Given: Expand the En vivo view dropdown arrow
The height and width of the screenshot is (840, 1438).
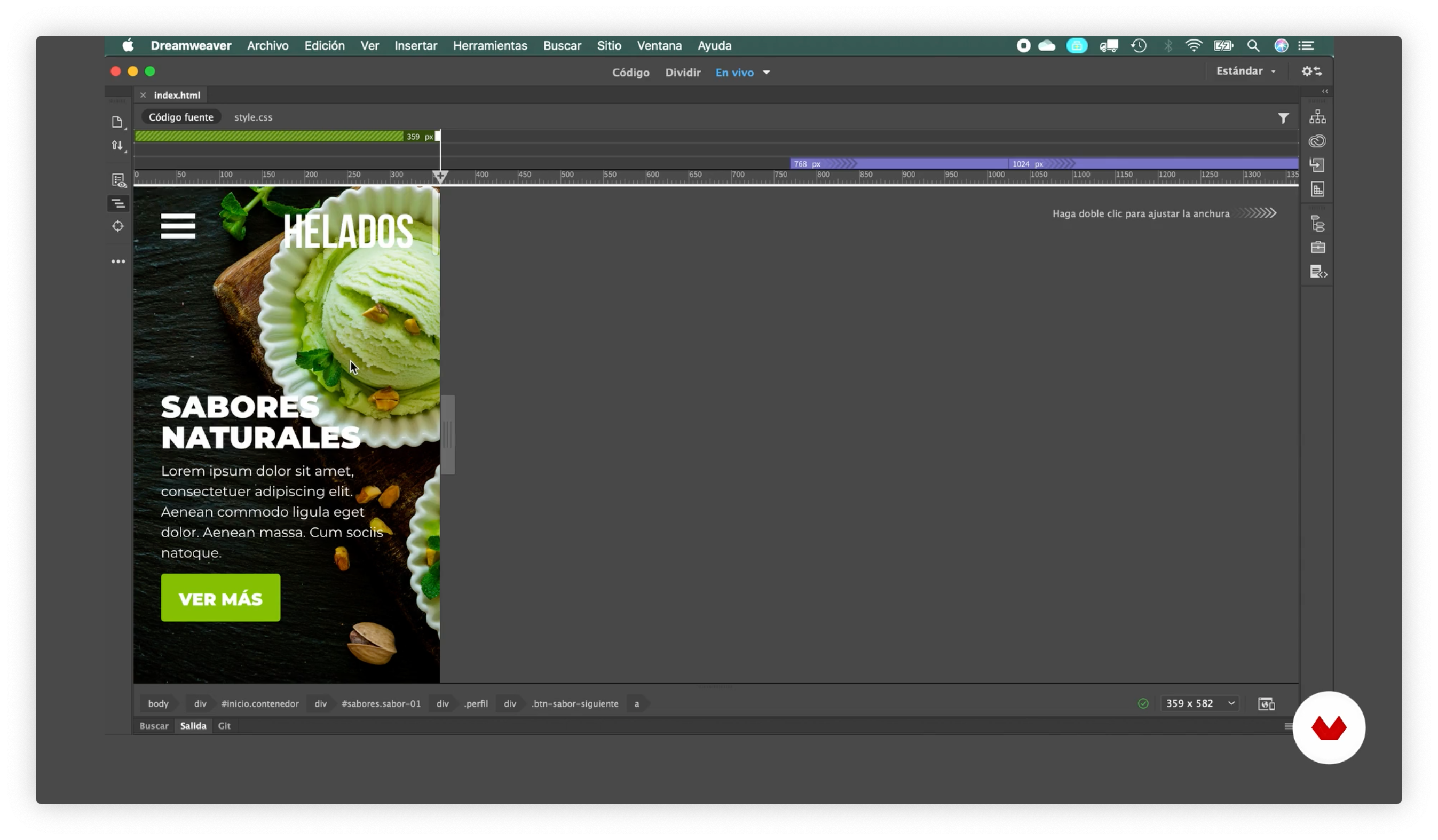Looking at the screenshot, I should coord(767,73).
